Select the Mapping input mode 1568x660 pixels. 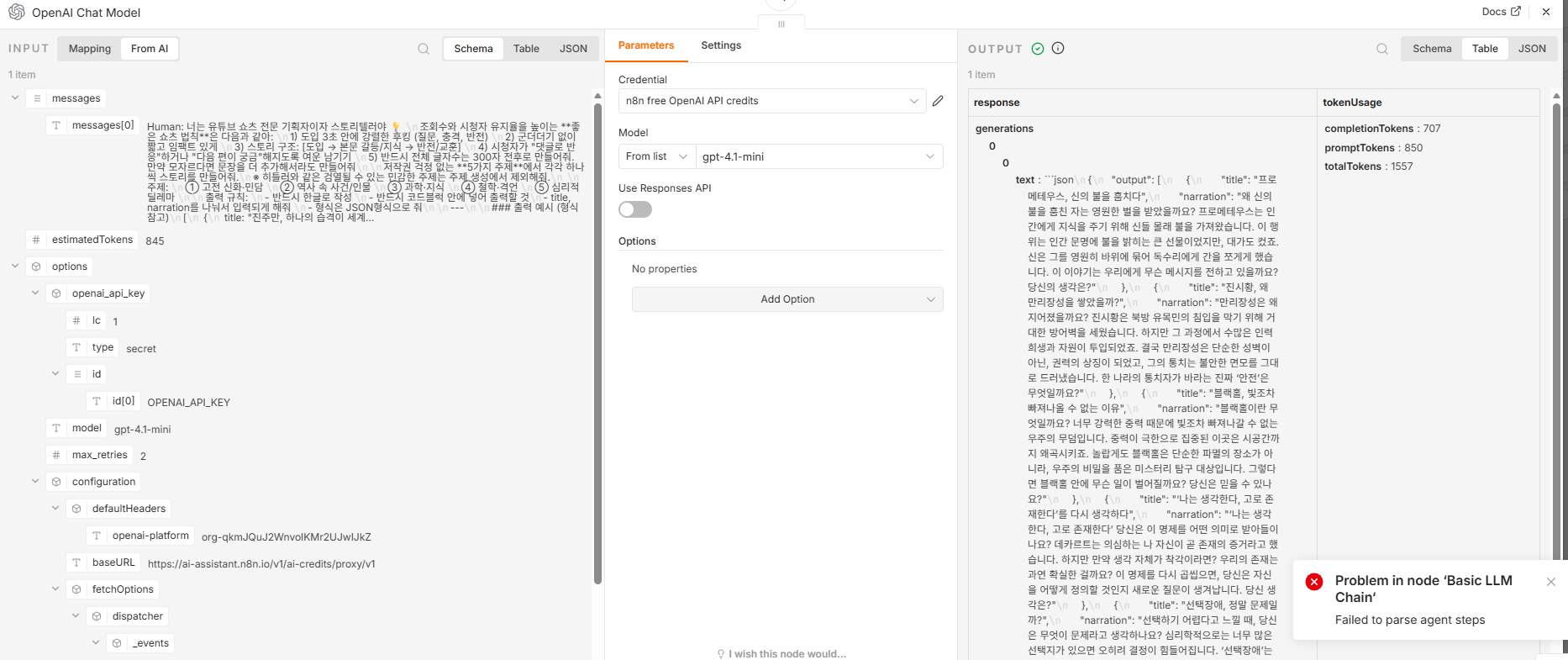pos(90,49)
